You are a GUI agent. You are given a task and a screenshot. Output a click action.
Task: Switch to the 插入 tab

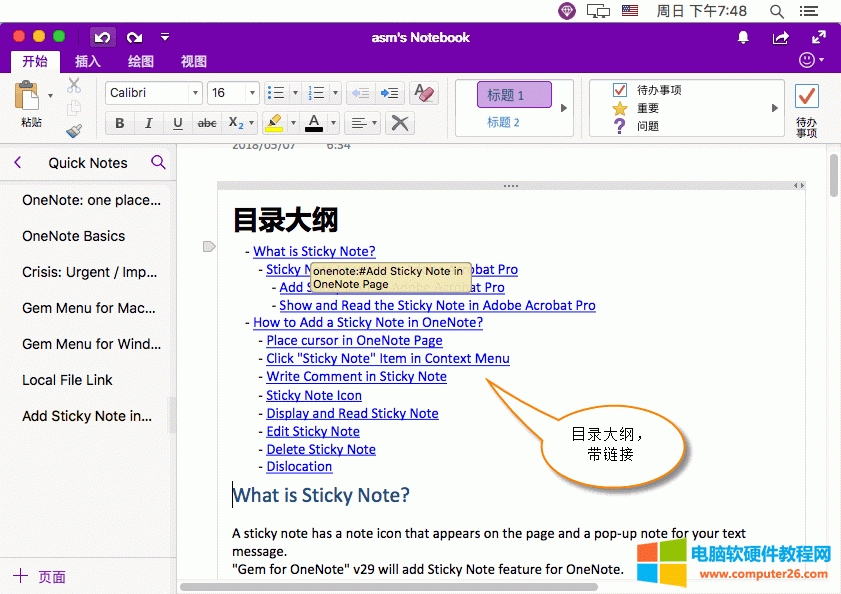coord(88,62)
